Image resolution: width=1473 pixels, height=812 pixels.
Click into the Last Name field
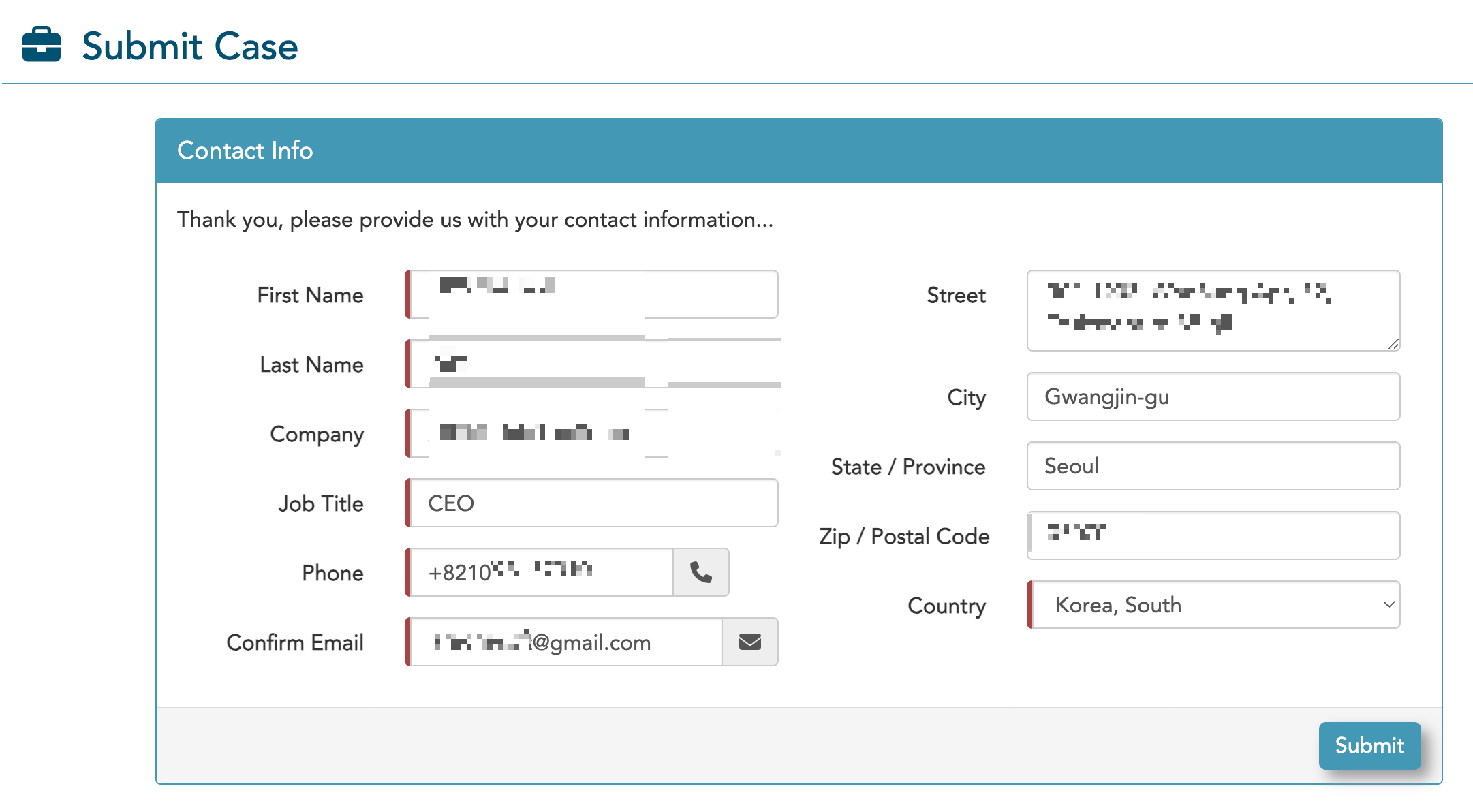593,364
